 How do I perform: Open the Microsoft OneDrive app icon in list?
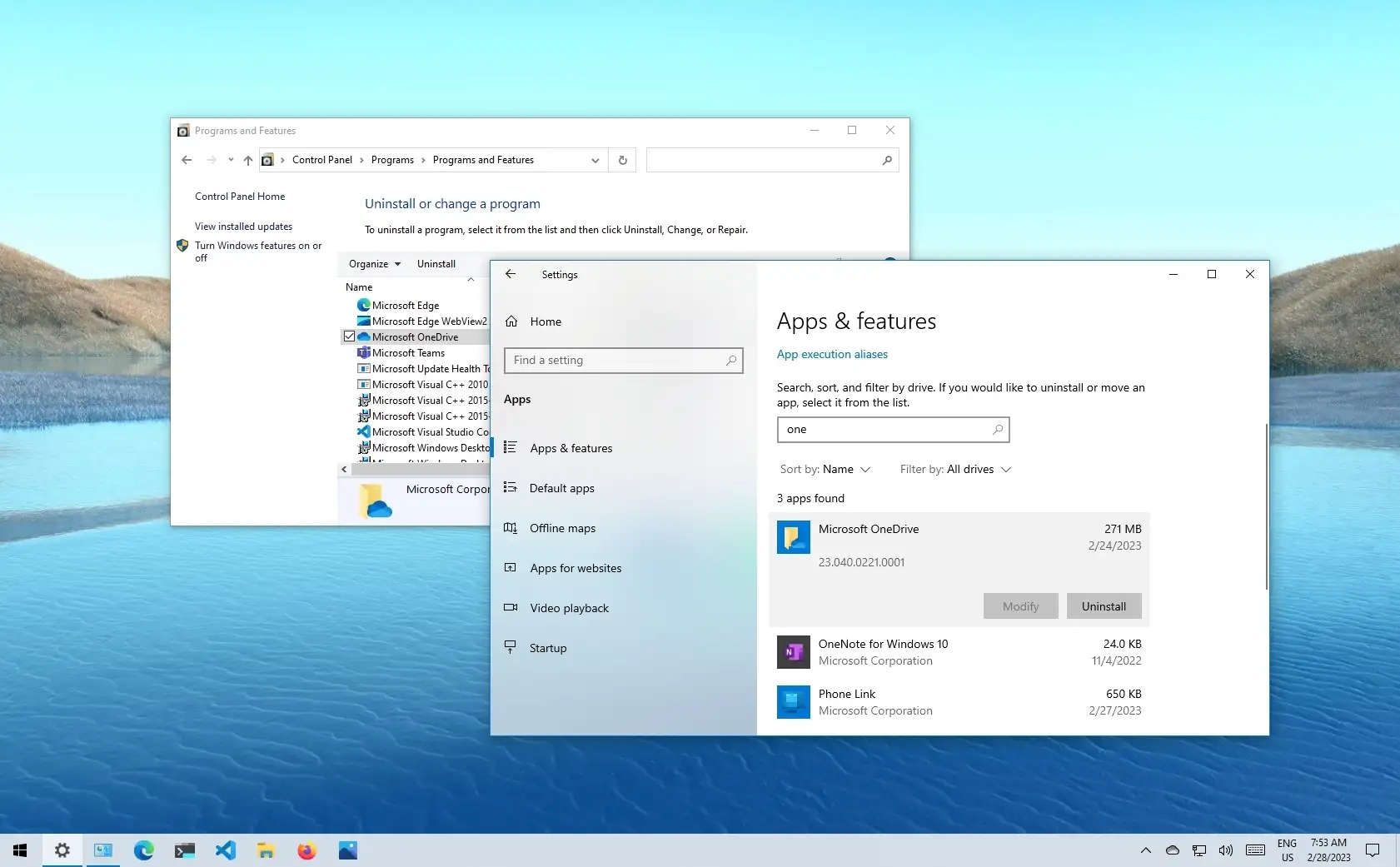[x=793, y=537]
